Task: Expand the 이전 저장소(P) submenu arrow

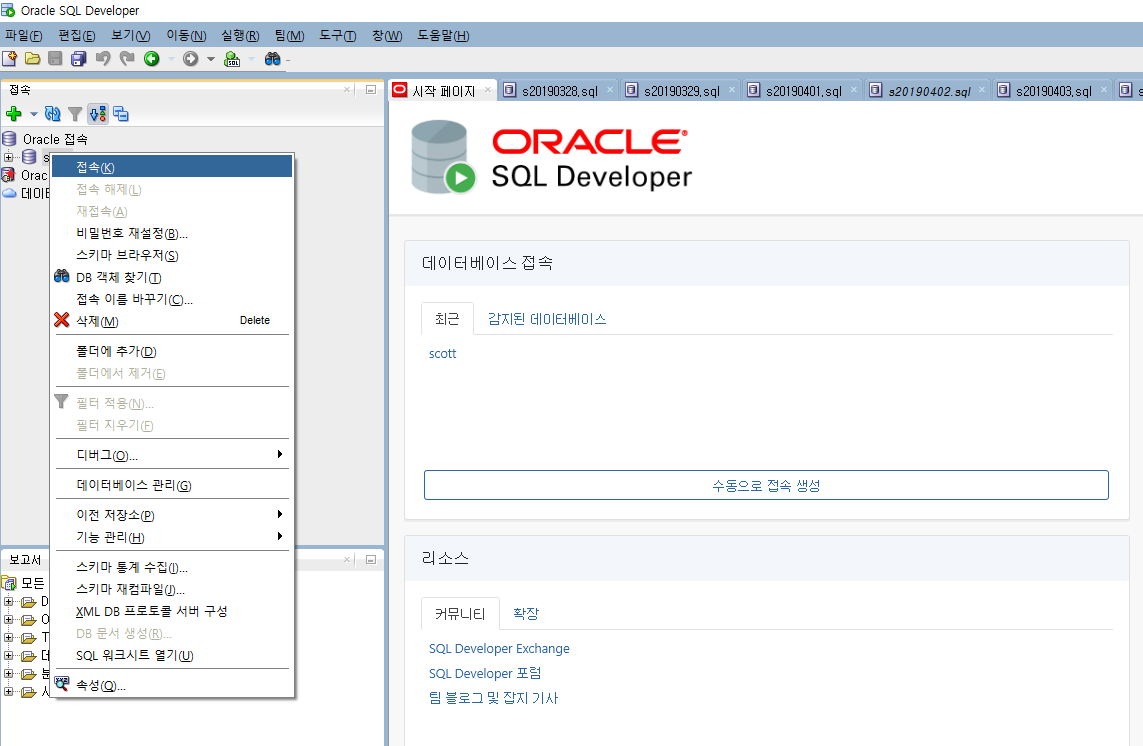Action: coord(280,514)
